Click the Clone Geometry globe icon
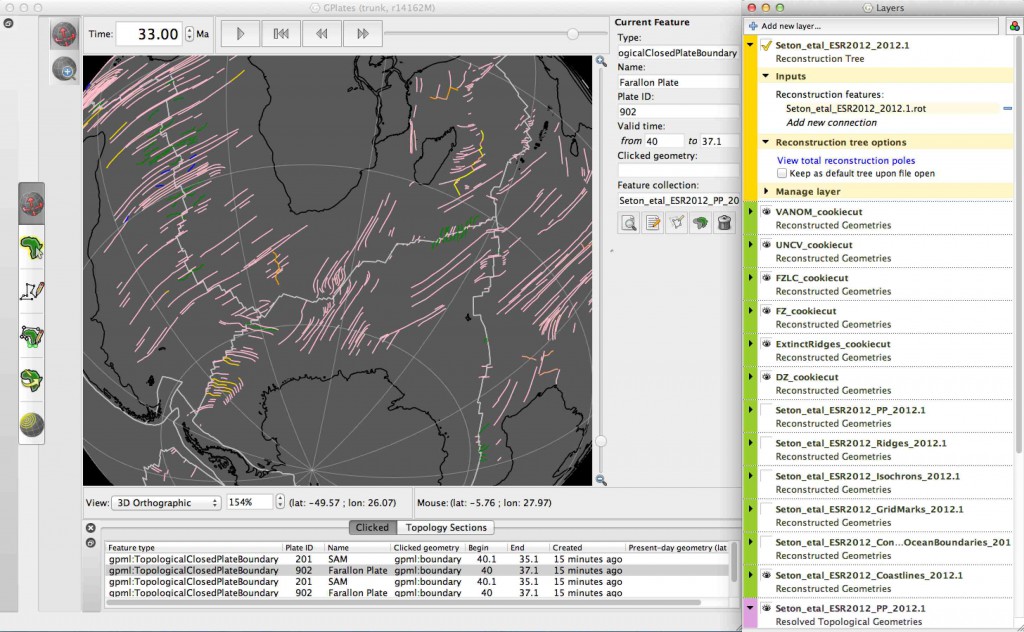 (699, 222)
